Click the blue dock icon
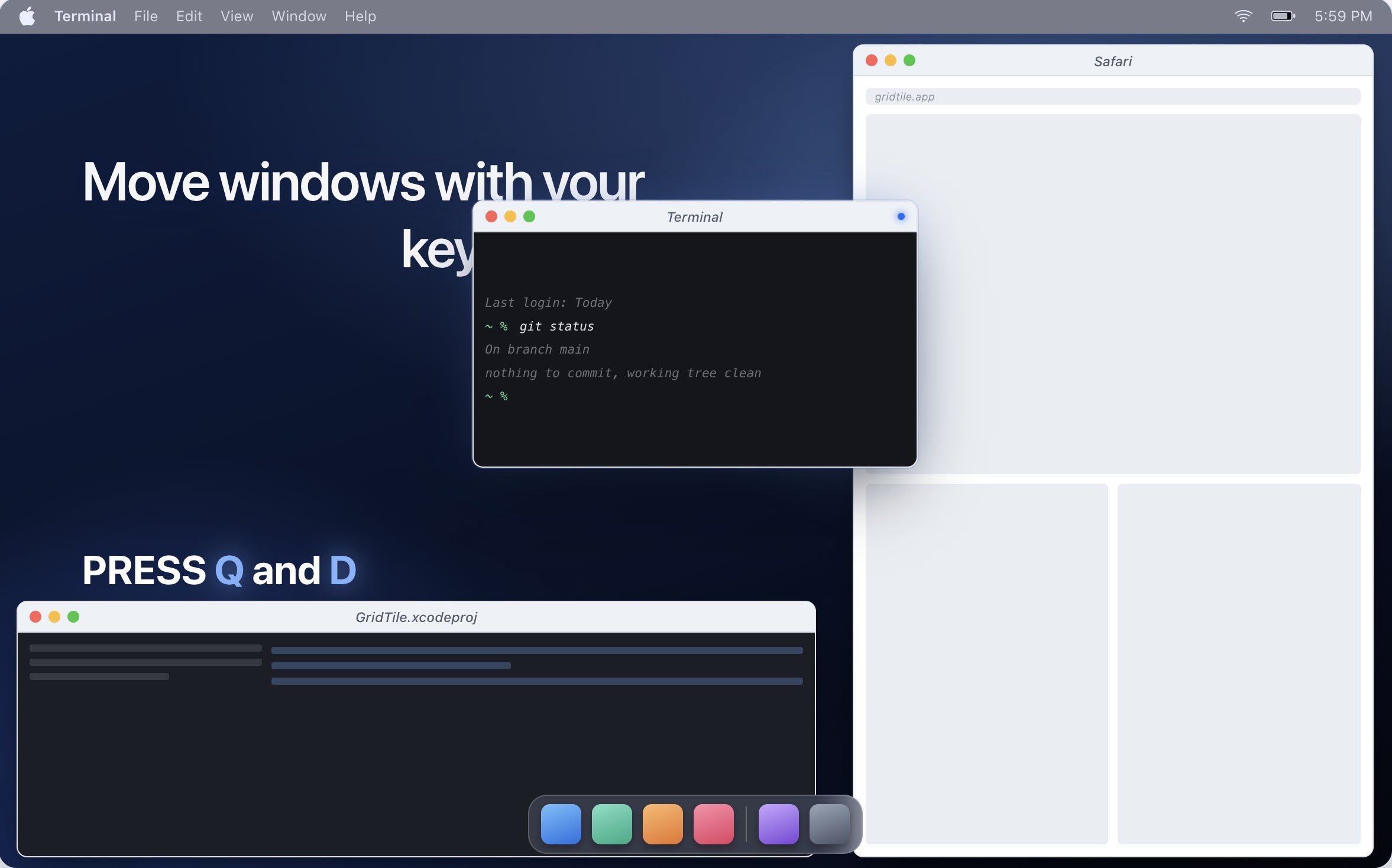This screenshot has height=868, width=1392. [x=561, y=824]
